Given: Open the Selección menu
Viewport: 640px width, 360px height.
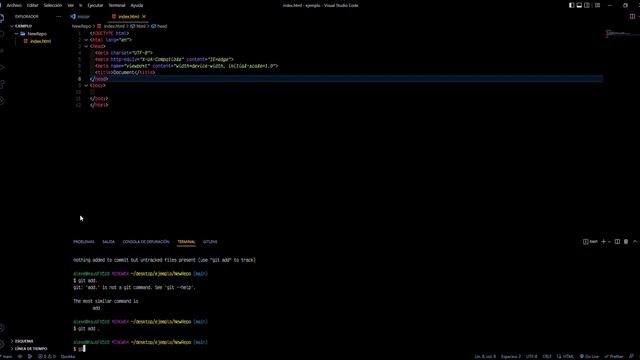Looking at the screenshot, I should click(x=53, y=5).
